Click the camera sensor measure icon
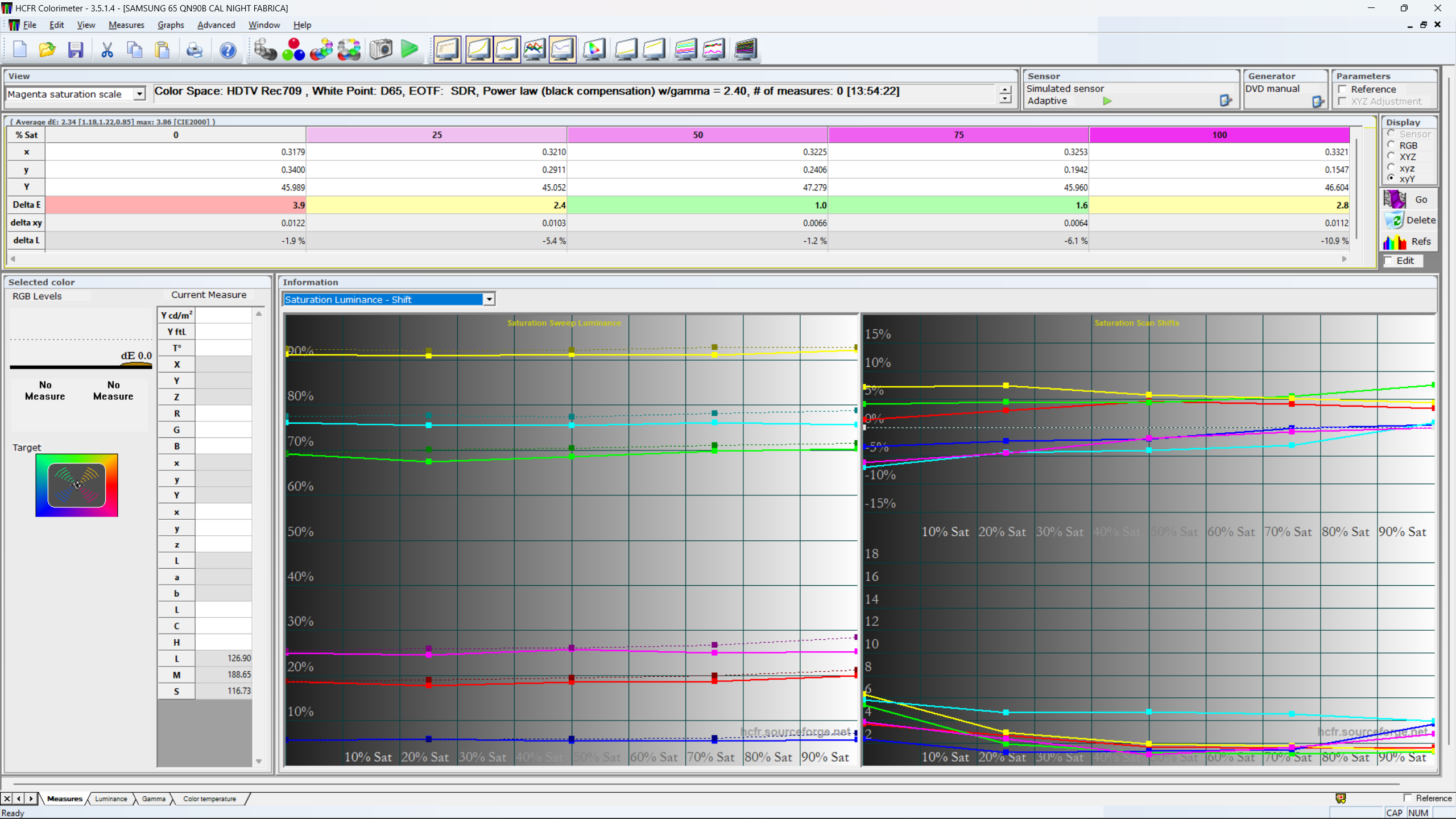This screenshot has height=819, width=1456. point(380,49)
